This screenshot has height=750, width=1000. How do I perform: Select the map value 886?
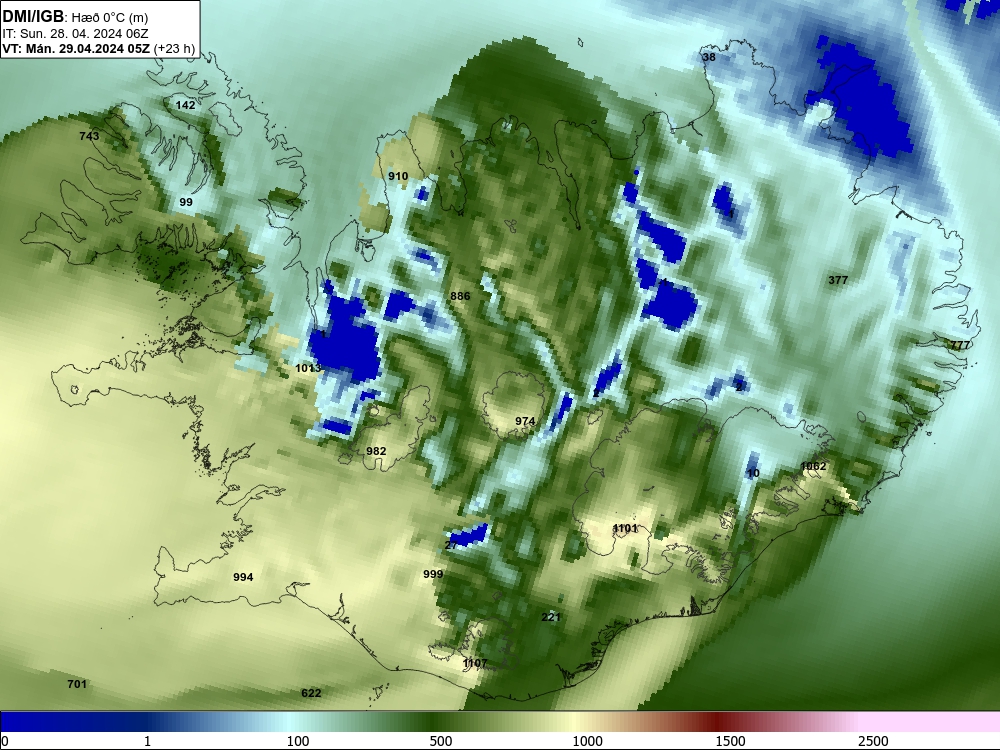click(460, 296)
